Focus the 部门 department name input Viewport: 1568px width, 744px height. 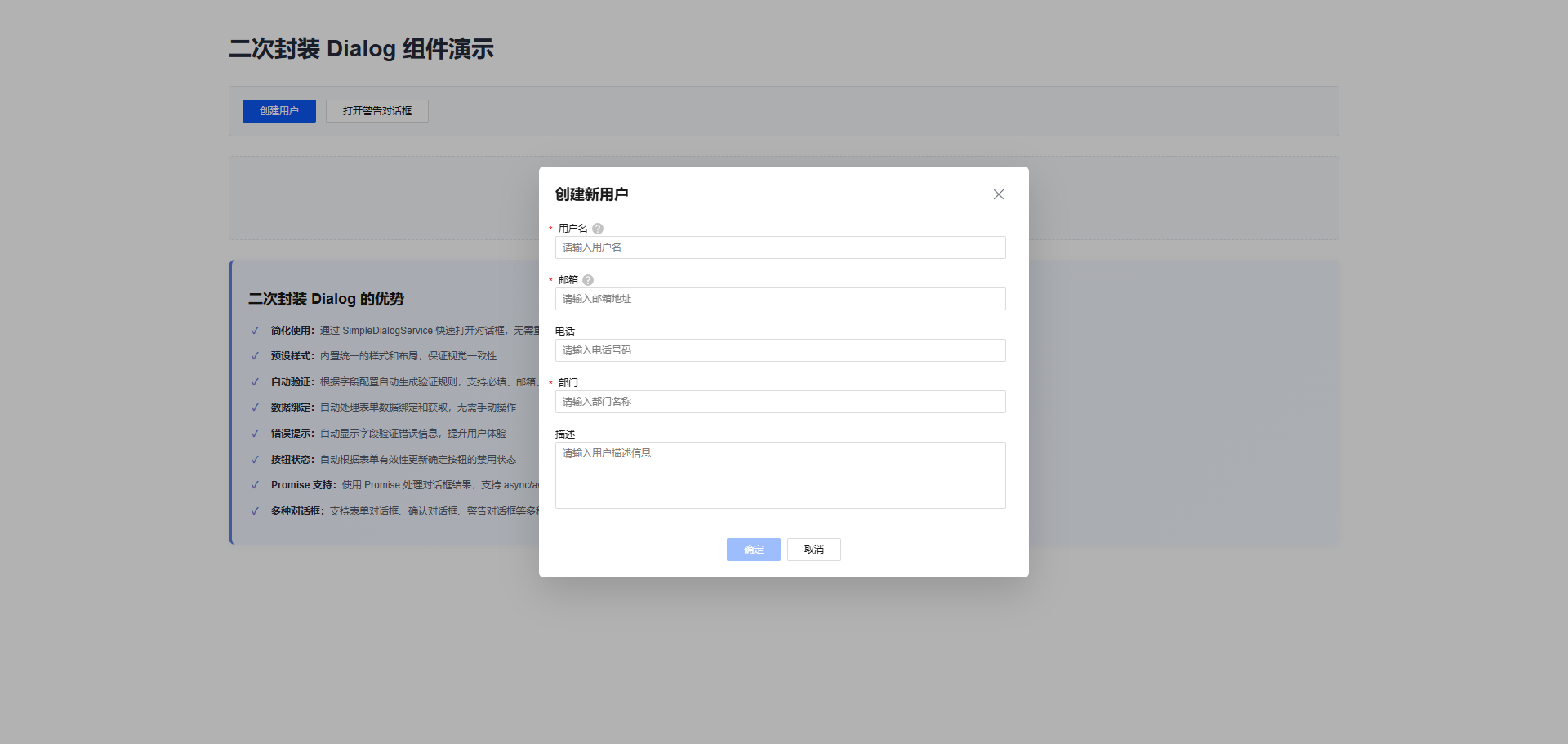pyautogui.click(x=780, y=402)
